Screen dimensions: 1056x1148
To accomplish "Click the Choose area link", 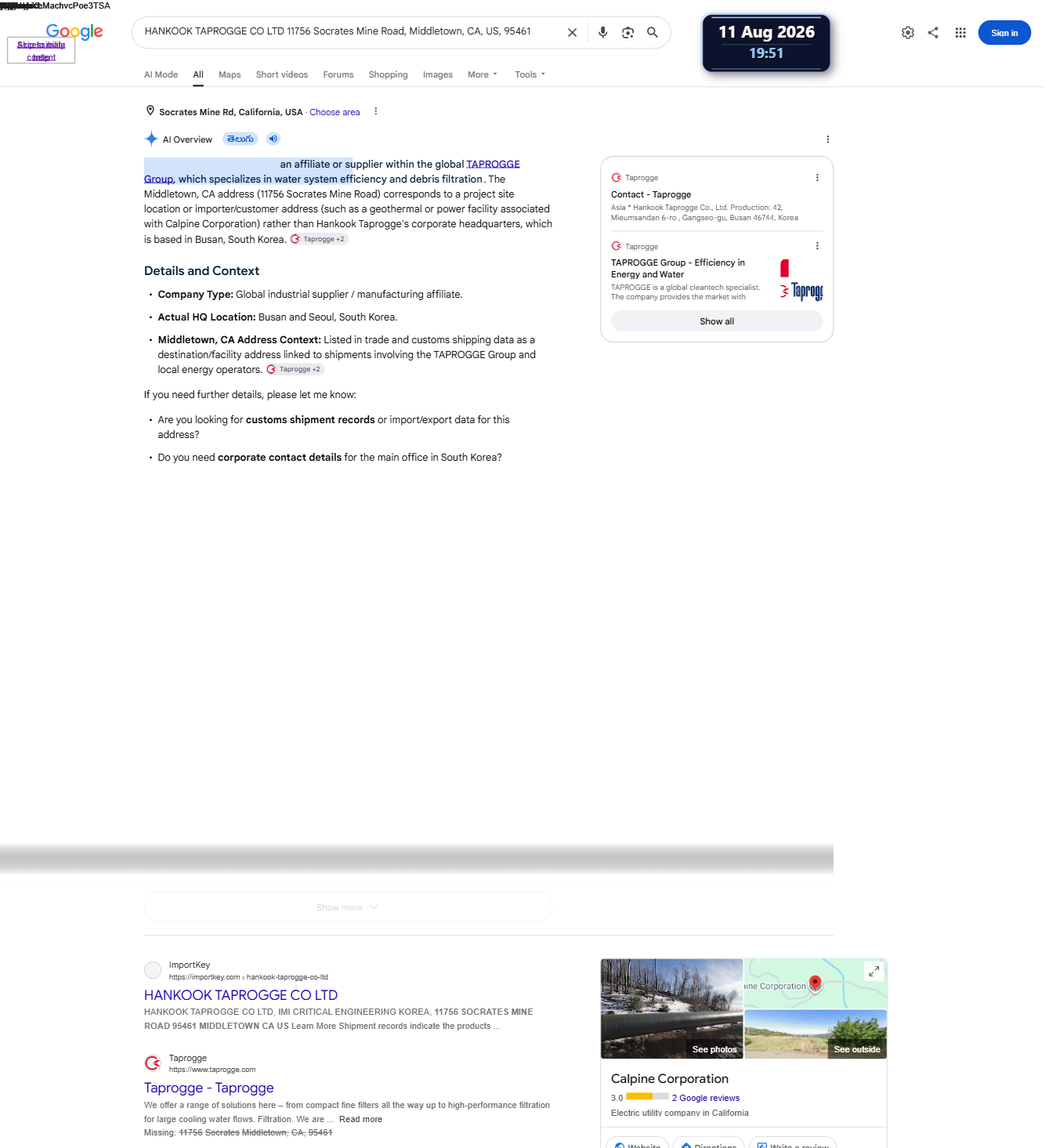I will (335, 112).
